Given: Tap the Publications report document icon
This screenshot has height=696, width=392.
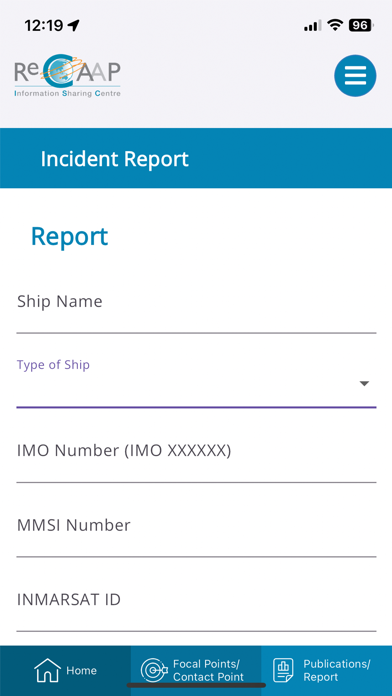Looking at the screenshot, I should [283, 670].
